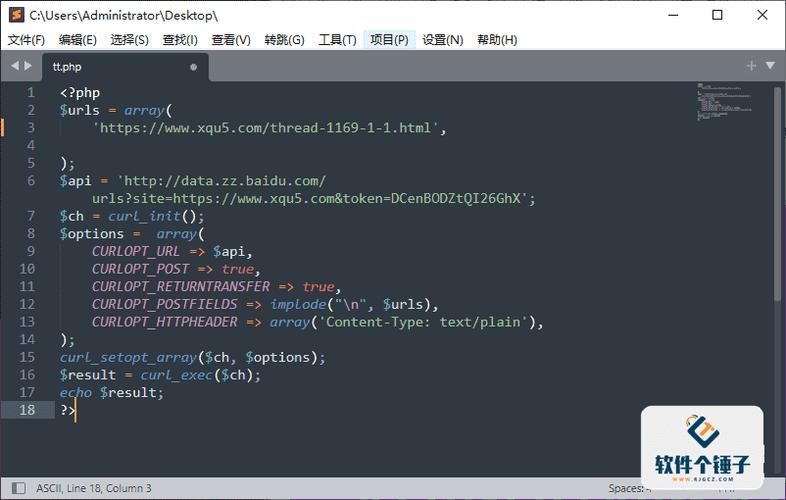Open the 文件(F) menu
Screen dimensions: 786x500
pos(27,40)
